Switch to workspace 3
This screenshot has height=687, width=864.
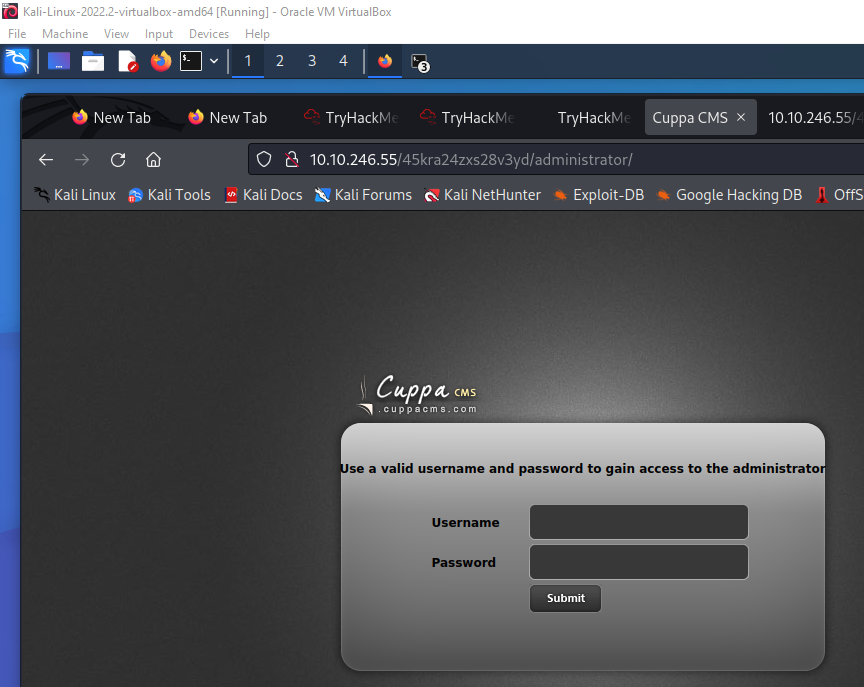point(312,61)
